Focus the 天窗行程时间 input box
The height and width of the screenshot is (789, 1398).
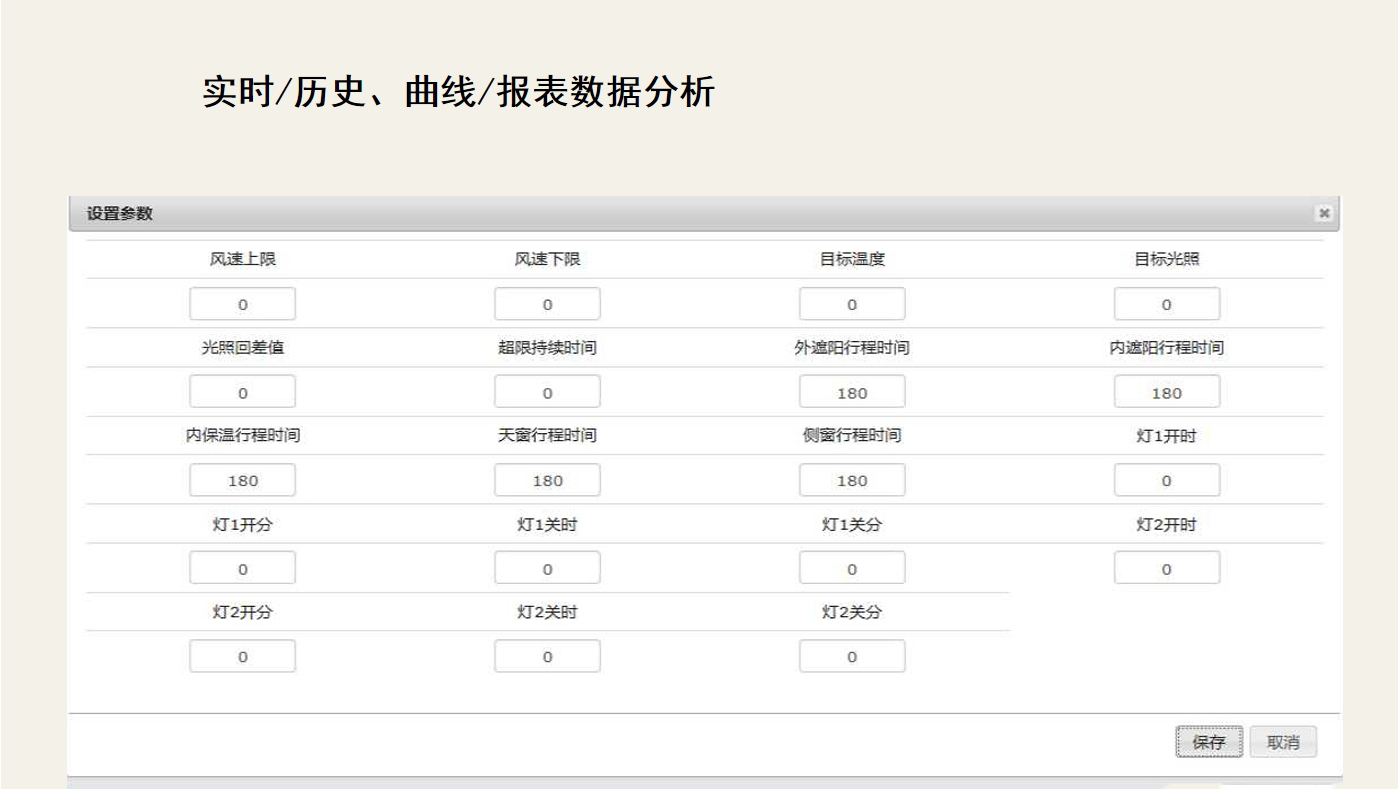[x=547, y=480]
